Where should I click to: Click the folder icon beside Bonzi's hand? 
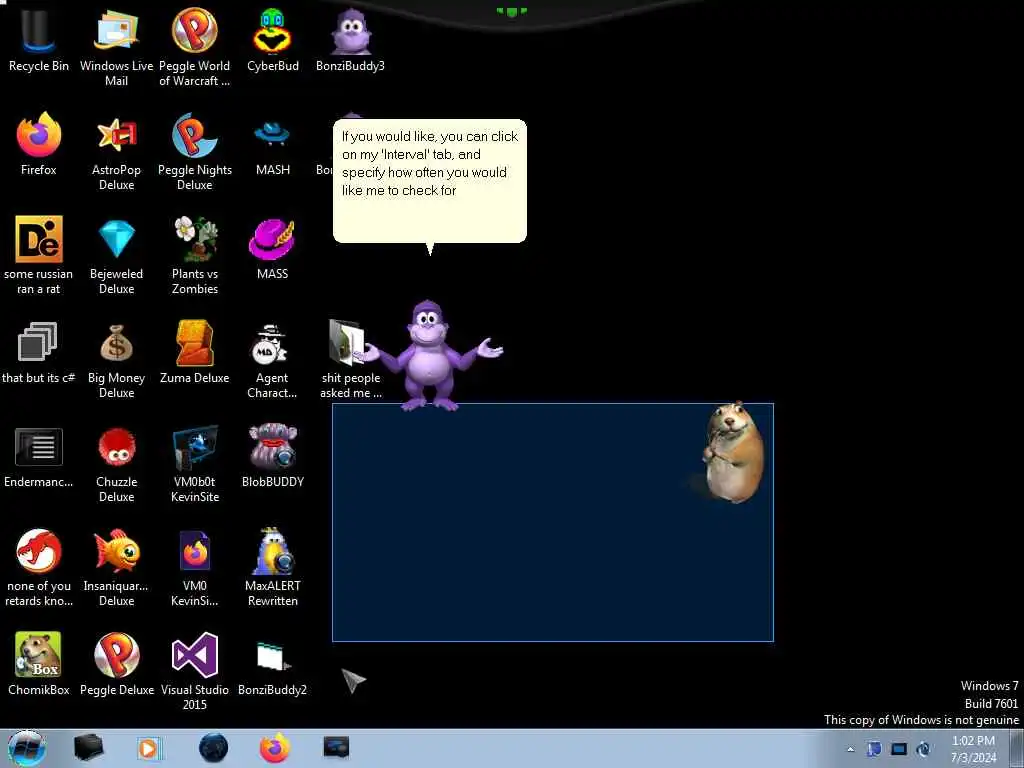[x=347, y=342]
